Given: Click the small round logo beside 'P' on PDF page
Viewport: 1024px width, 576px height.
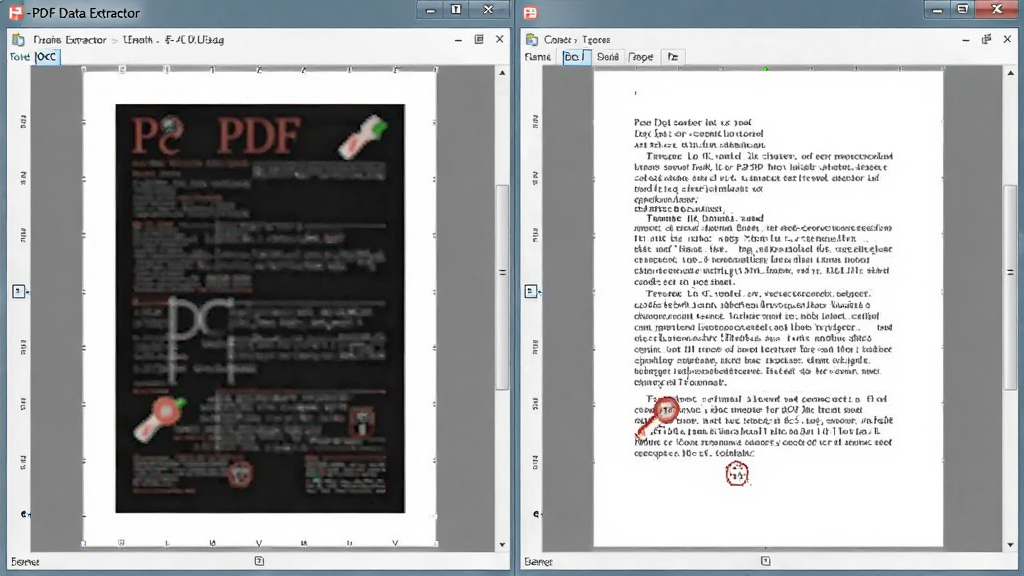Looking at the screenshot, I should [172, 126].
